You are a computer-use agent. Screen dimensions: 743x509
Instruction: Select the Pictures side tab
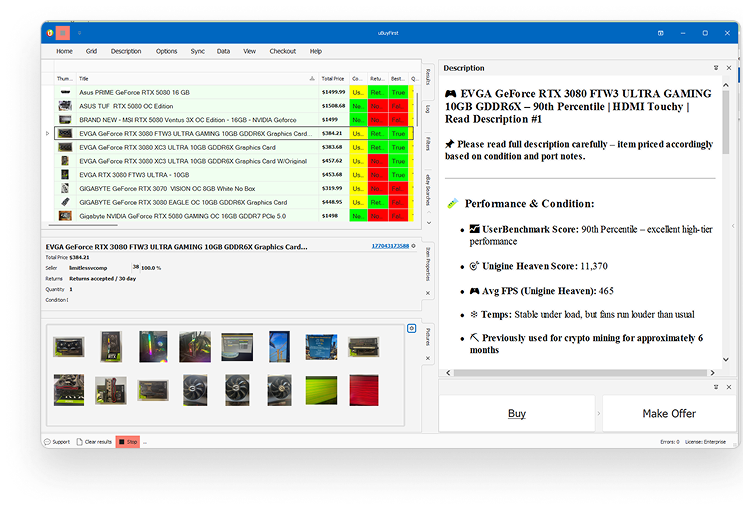428,337
